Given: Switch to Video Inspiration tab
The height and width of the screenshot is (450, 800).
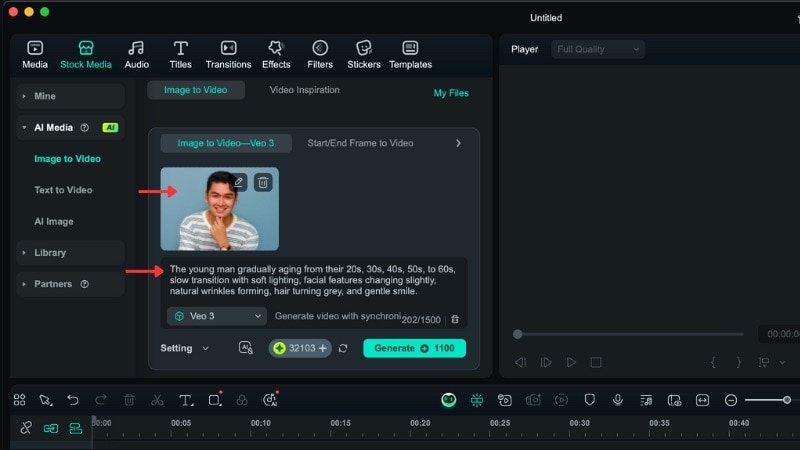Looking at the screenshot, I should [305, 90].
